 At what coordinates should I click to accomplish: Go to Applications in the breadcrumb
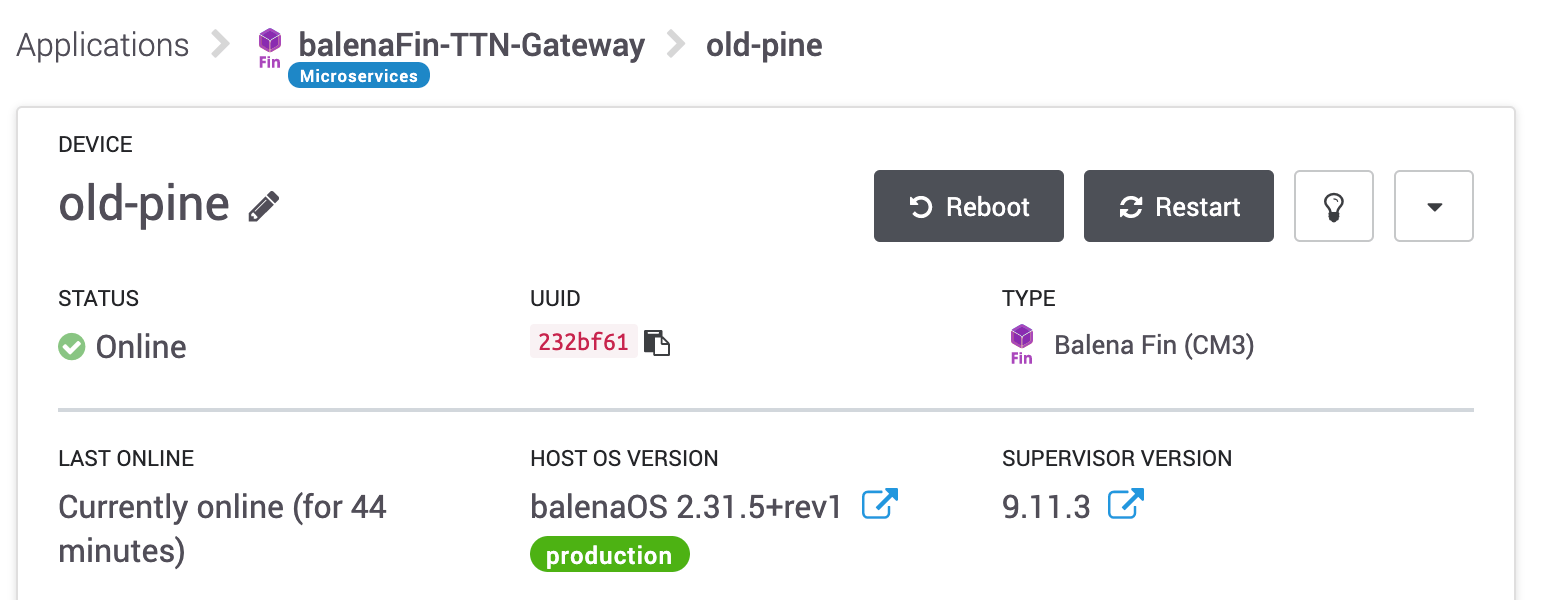[103, 45]
